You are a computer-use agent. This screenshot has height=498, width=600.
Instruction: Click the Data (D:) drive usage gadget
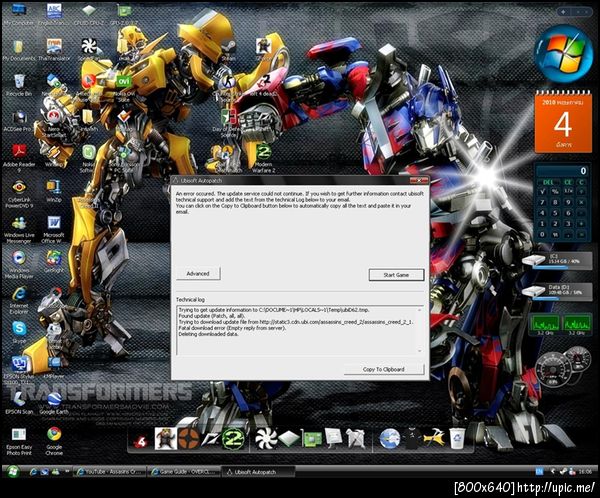pyautogui.click(x=558, y=291)
